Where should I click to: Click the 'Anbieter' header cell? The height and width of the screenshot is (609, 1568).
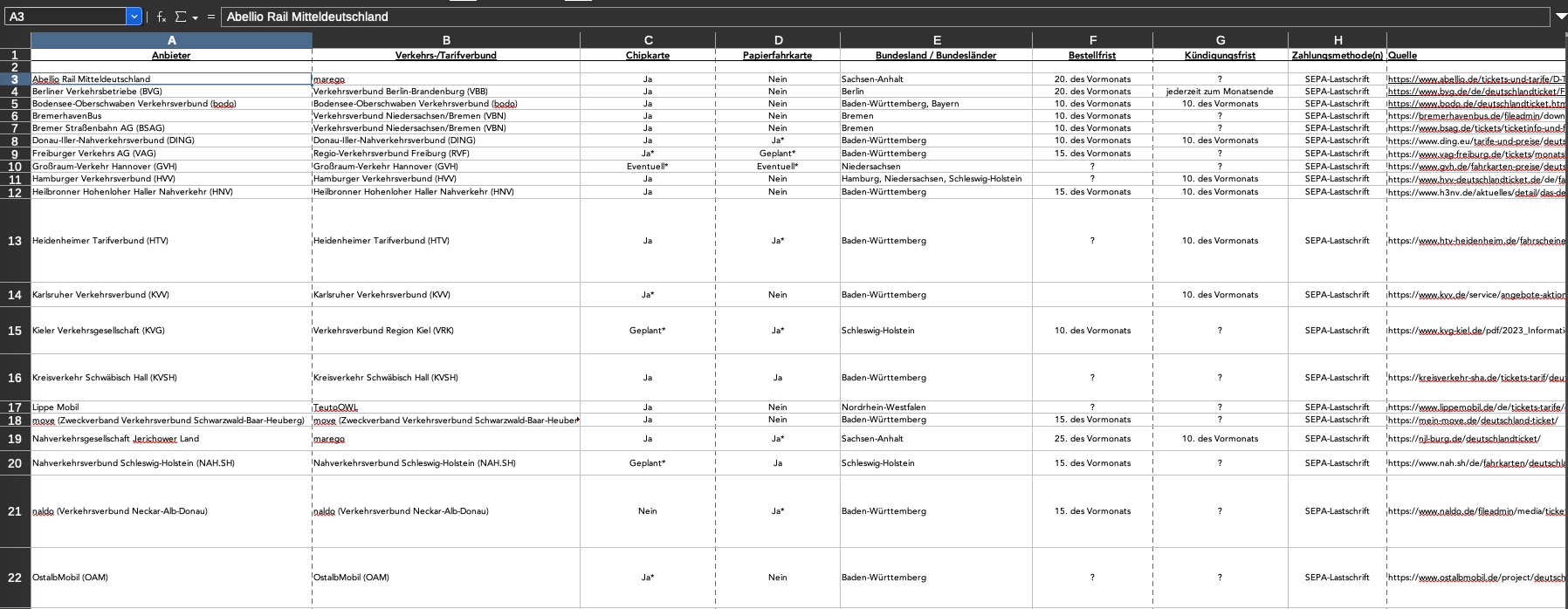click(x=171, y=55)
